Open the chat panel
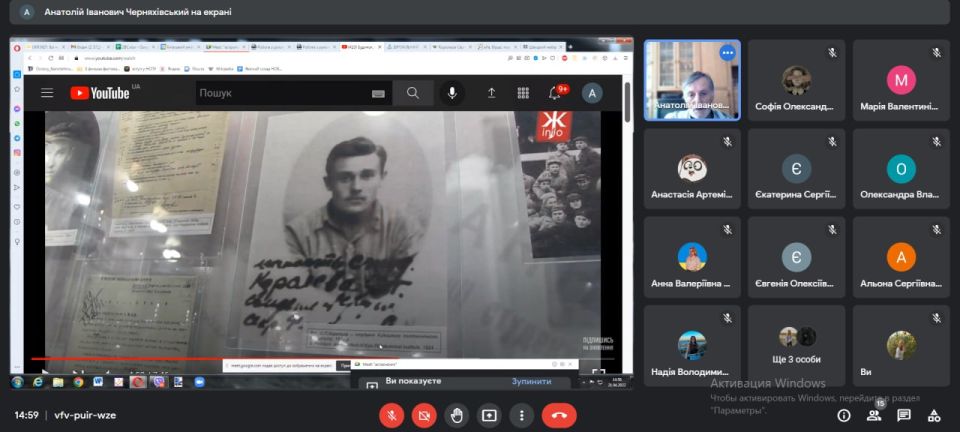960x432 pixels. [904, 415]
